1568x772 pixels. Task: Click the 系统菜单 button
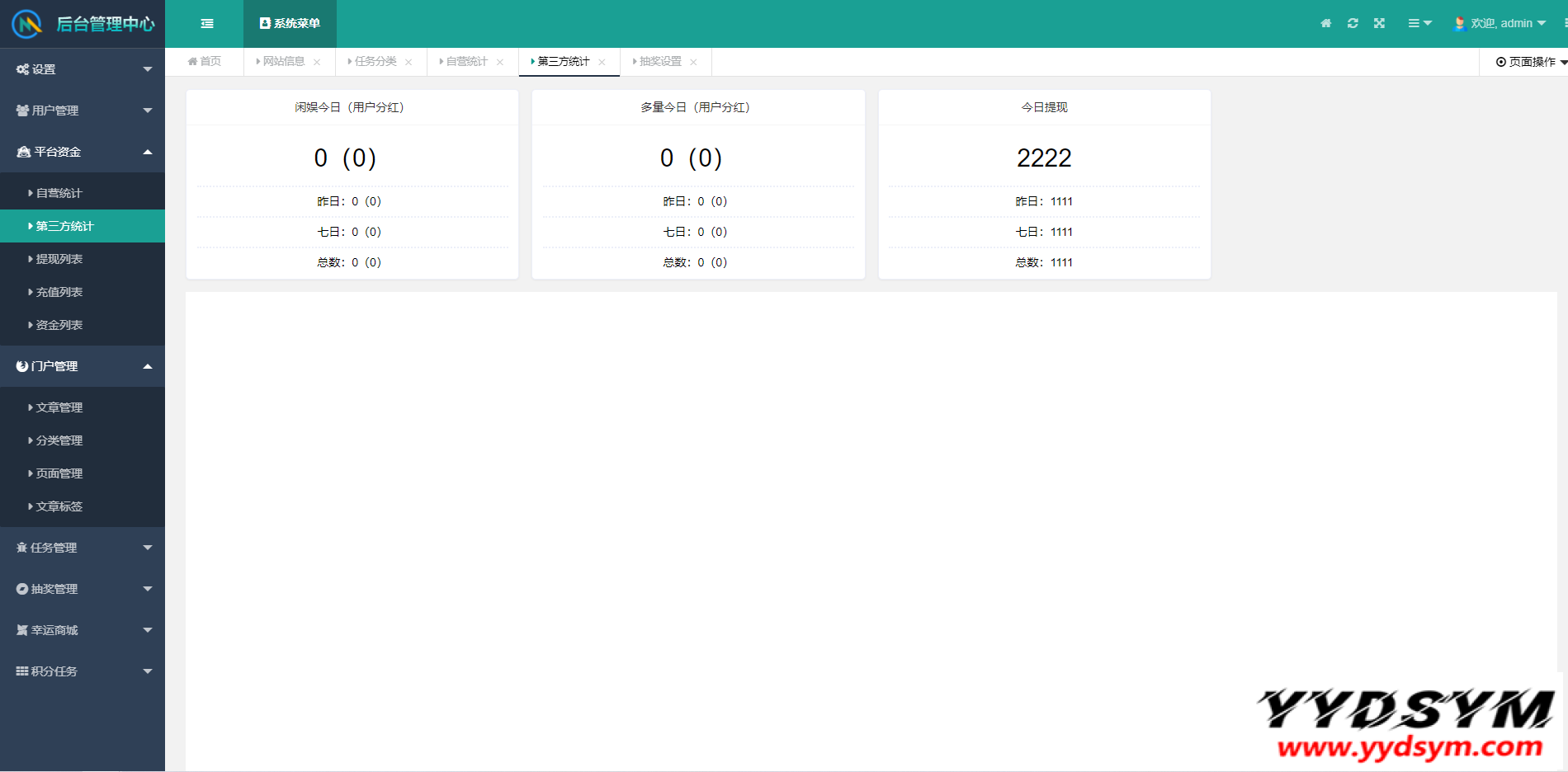[290, 24]
